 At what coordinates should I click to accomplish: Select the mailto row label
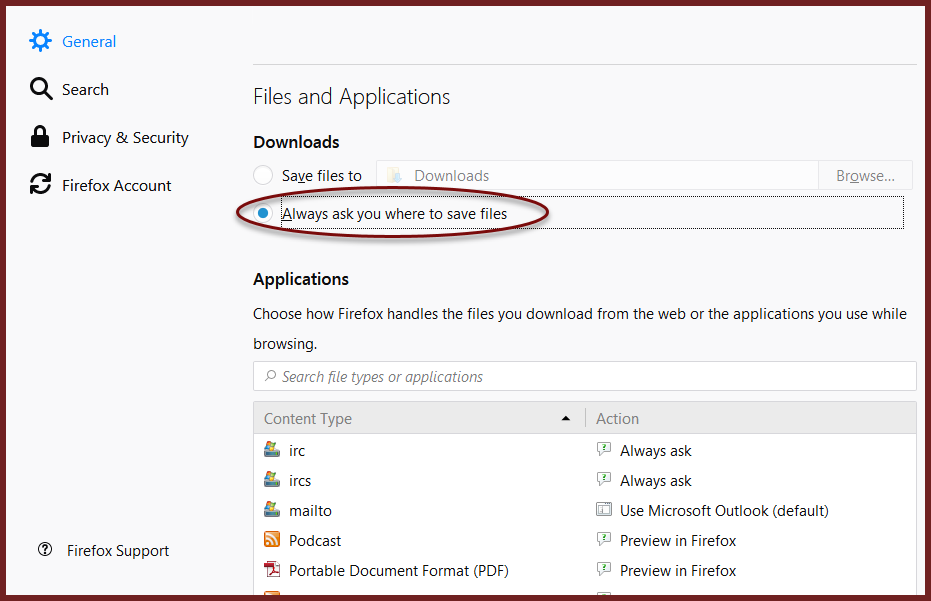click(x=311, y=511)
